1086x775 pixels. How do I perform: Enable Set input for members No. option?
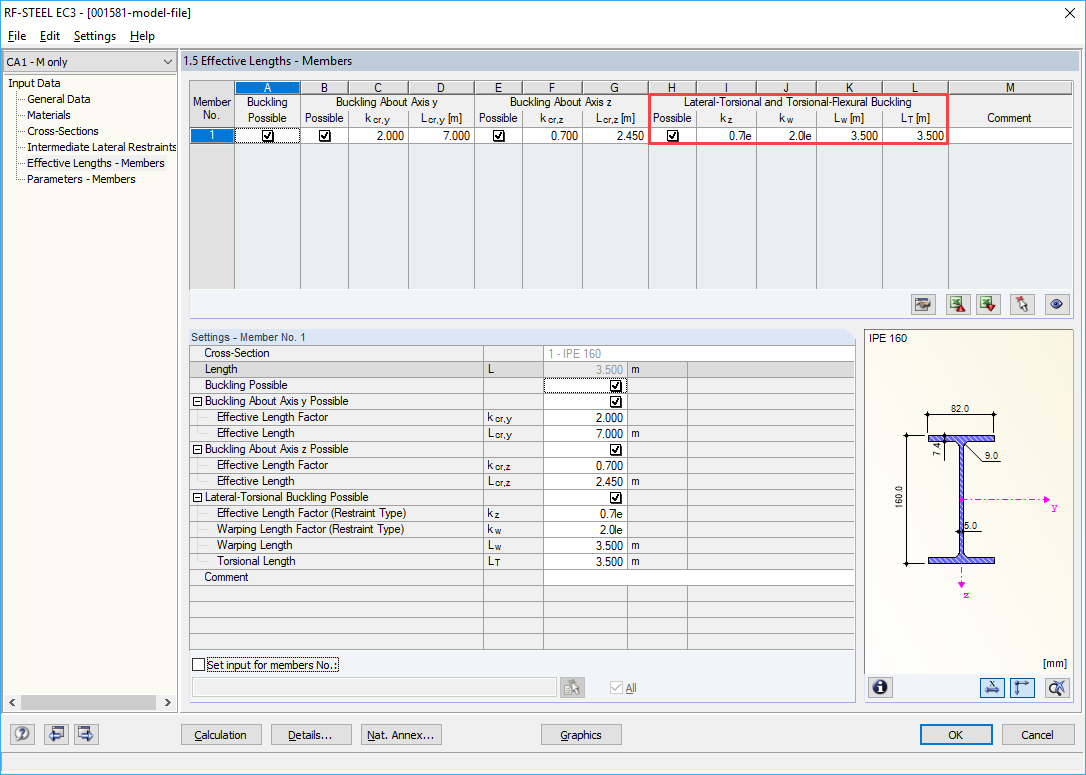[x=199, y=664]
